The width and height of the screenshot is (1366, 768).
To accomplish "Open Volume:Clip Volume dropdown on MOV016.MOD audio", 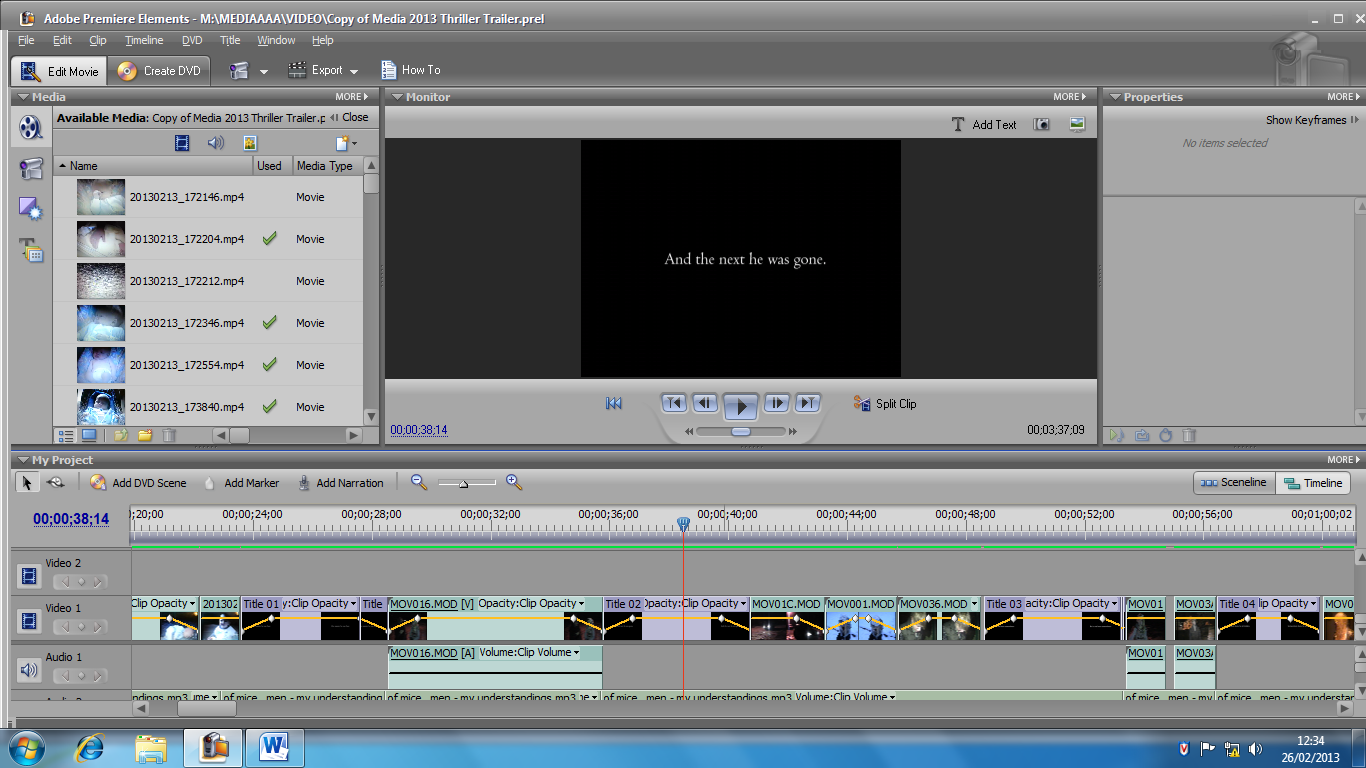I will click(x=576, y=653).
